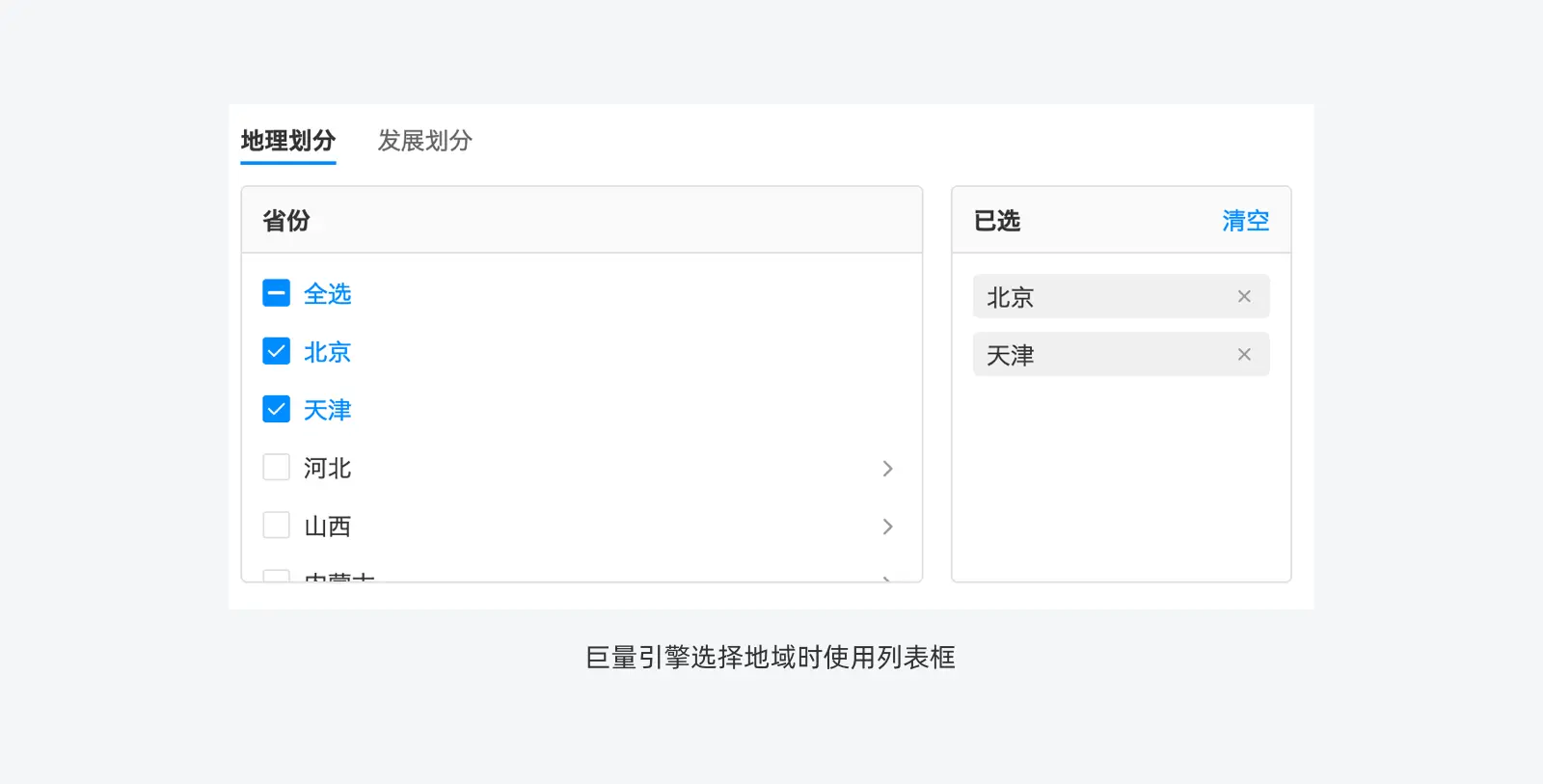Expand the 河北 row chevron
The image size is (1543, 784).
pos(887,469)
